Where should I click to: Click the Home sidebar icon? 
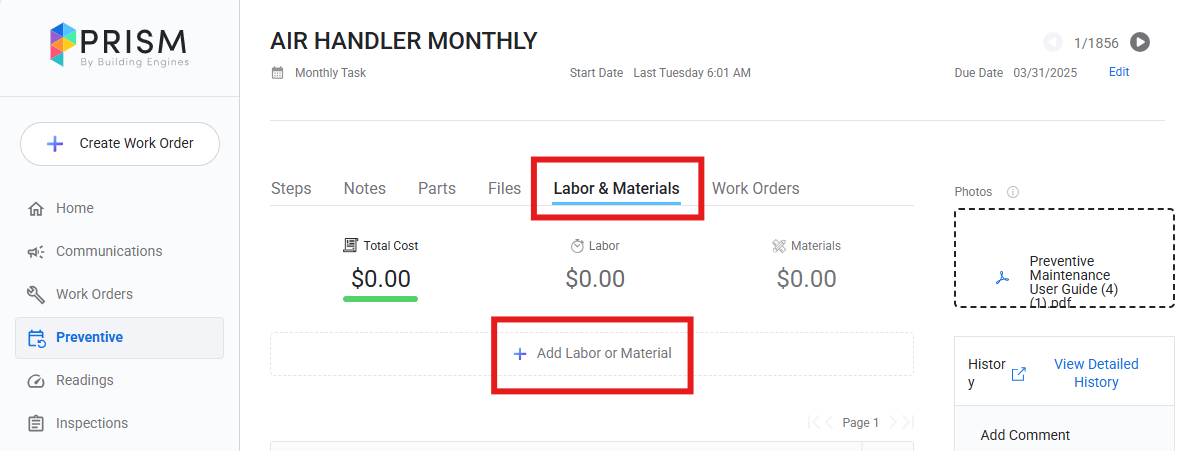(x=36, y=209)
